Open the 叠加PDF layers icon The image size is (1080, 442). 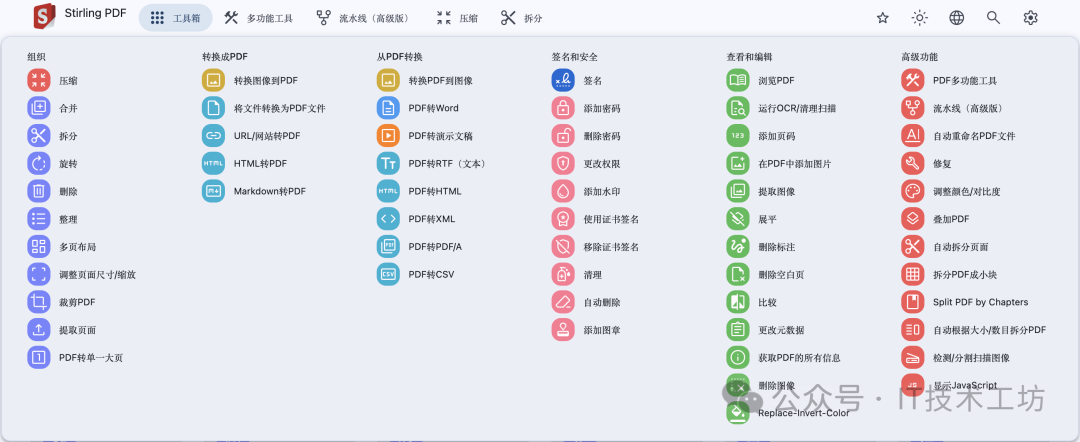[913, 219]
